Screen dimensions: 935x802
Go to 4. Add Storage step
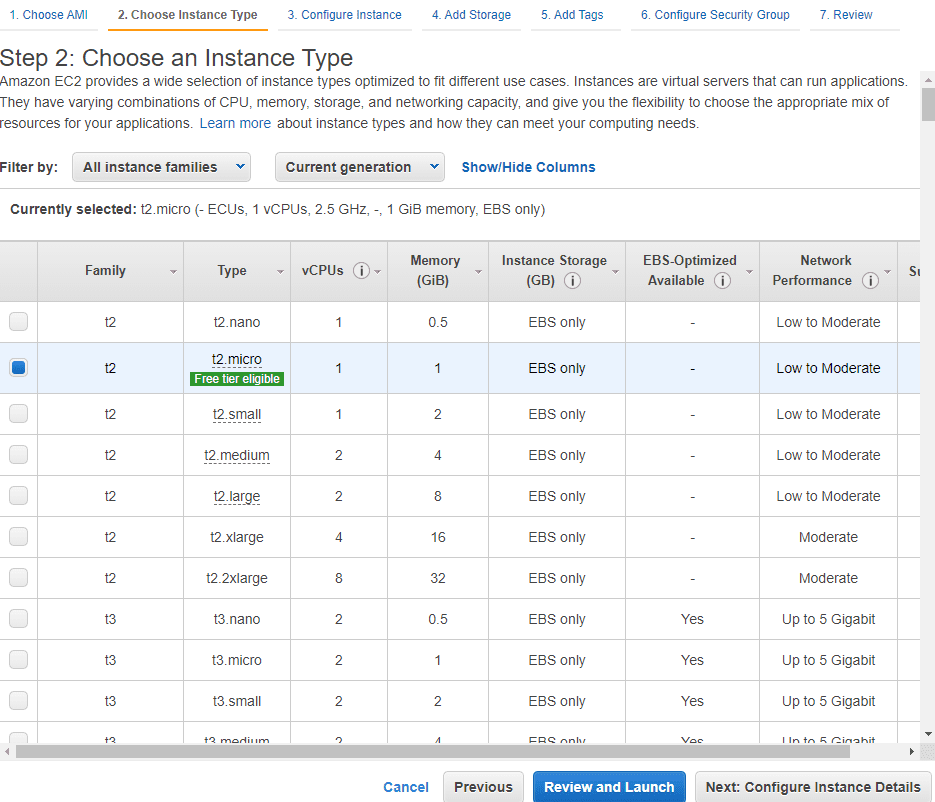[472, 15]
